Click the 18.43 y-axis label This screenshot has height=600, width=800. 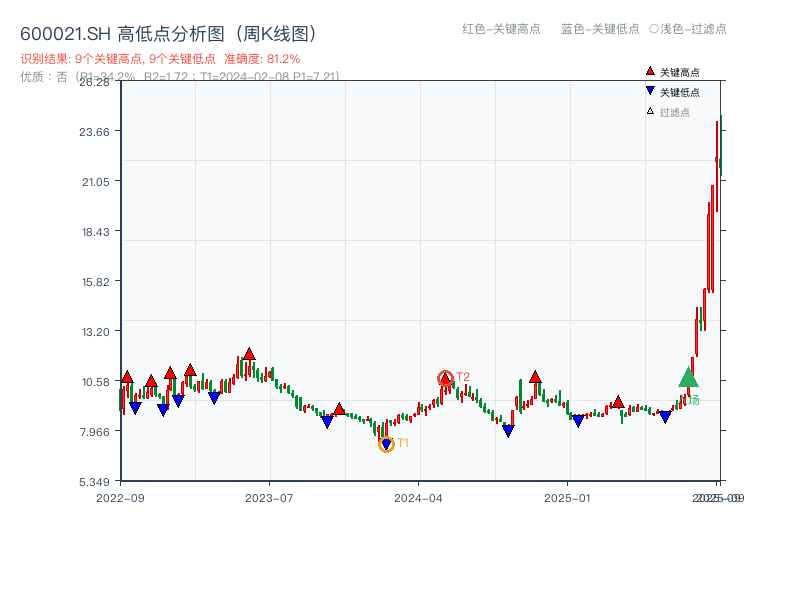(x=95, y=232)
